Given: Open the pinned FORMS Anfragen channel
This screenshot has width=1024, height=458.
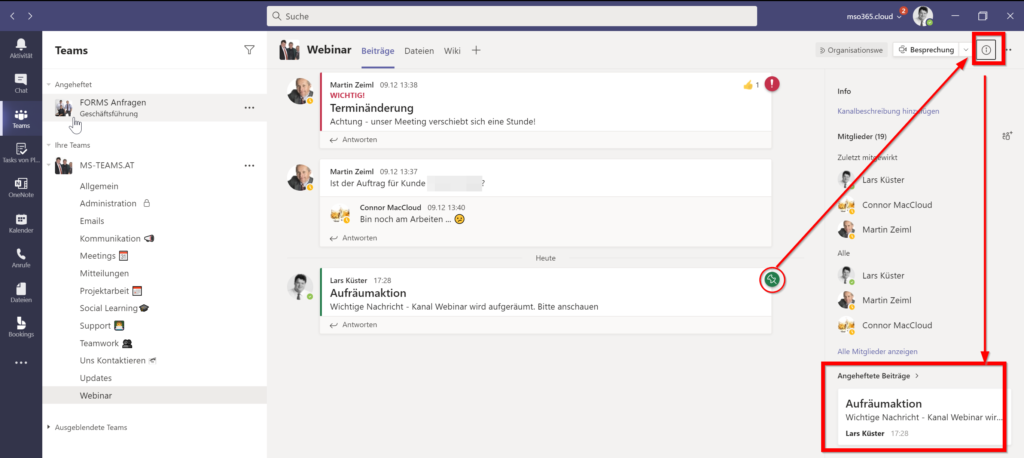Looking at the screenshot, I should 155,107.
